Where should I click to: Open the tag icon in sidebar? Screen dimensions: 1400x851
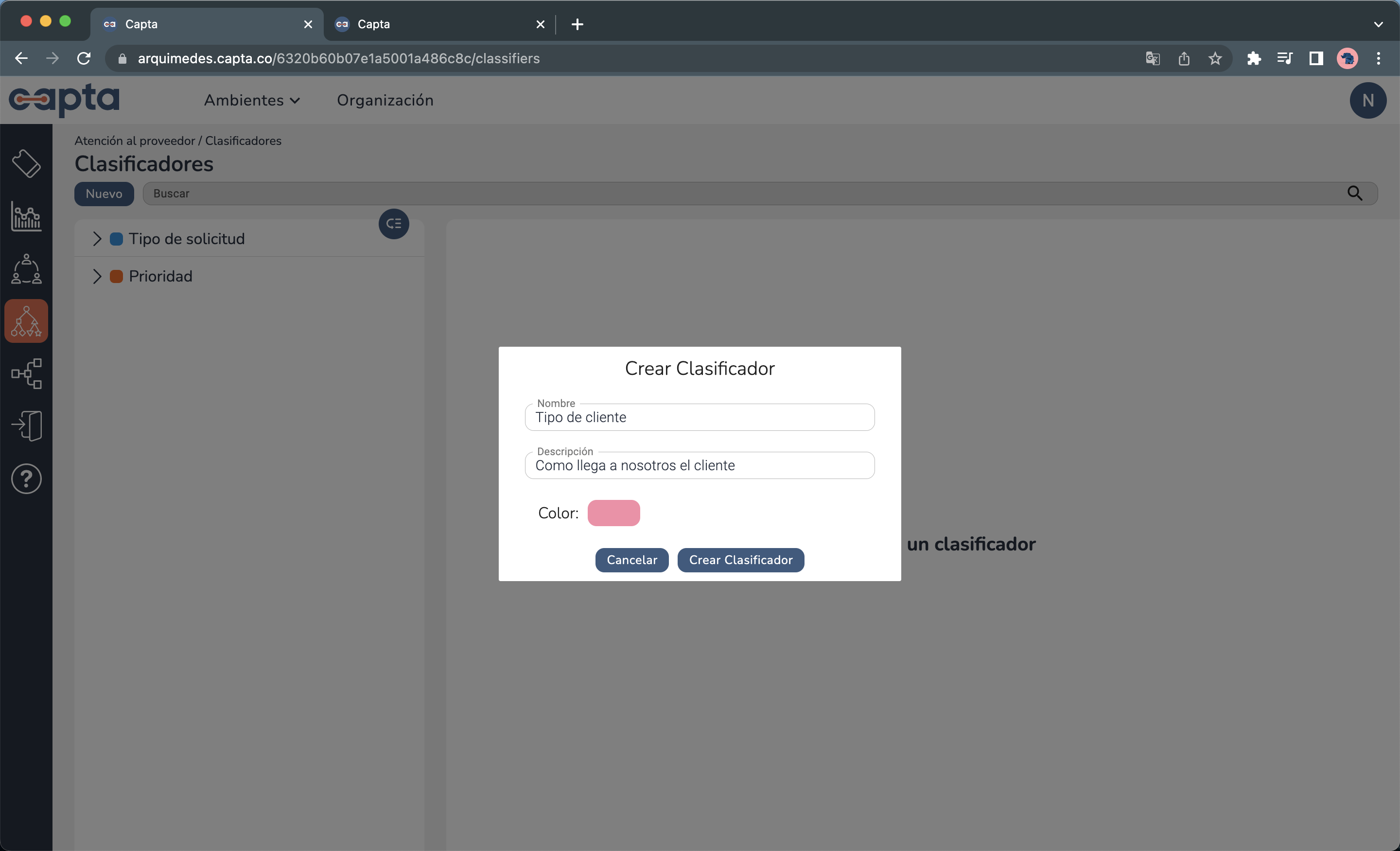[26, 164]
